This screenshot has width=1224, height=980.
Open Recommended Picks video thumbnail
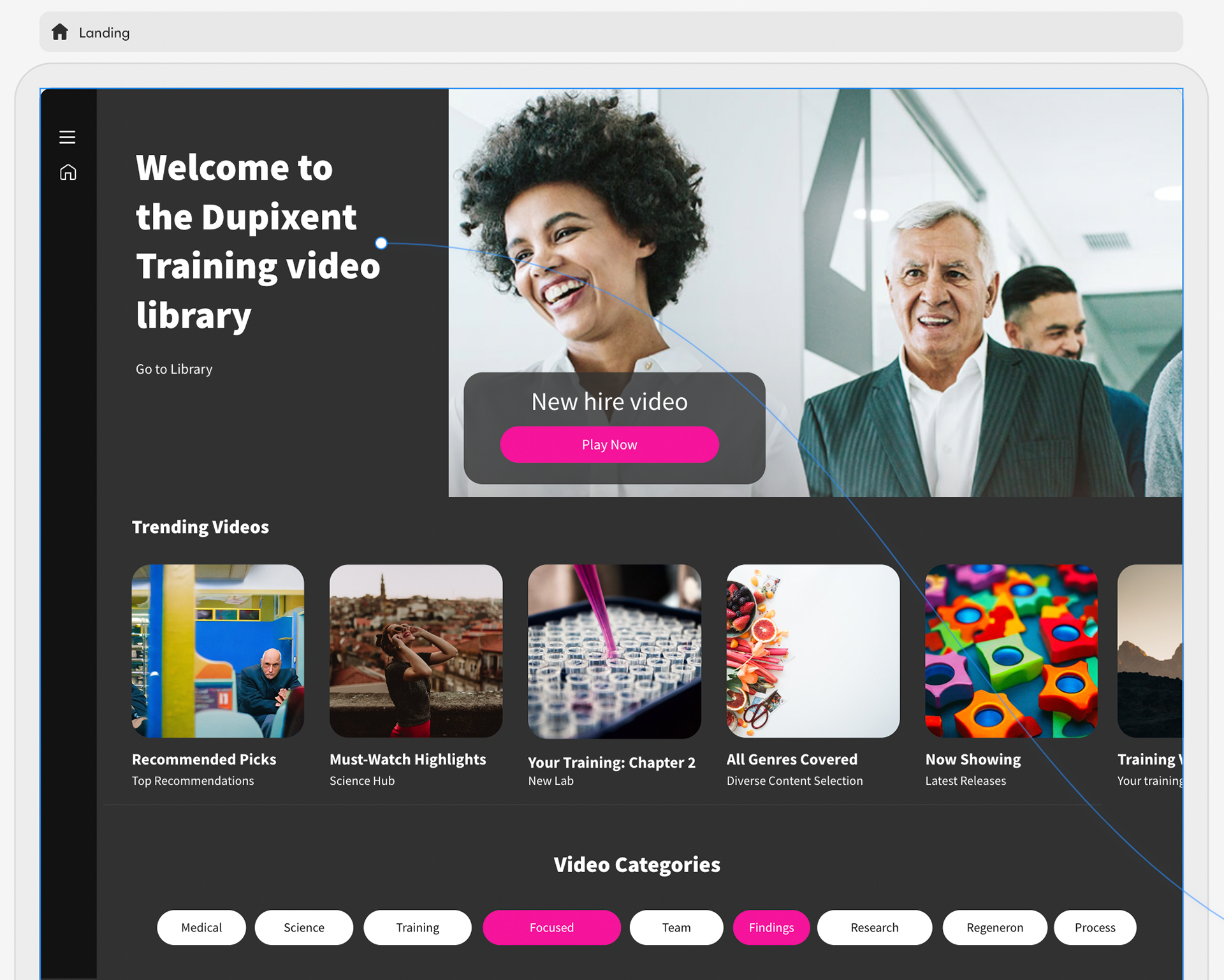217,651
